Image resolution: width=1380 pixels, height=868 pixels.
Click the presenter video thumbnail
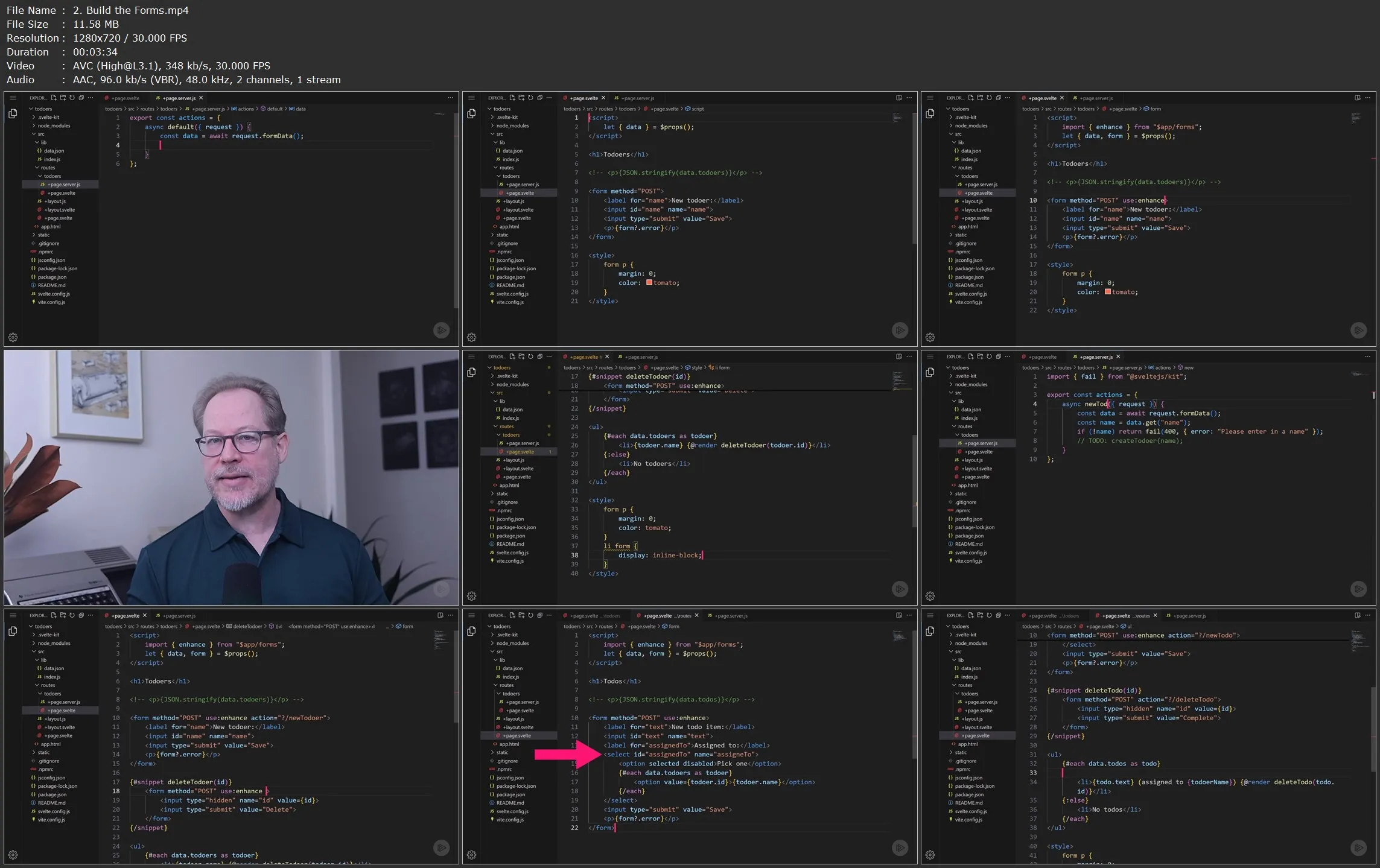[231, 477]
